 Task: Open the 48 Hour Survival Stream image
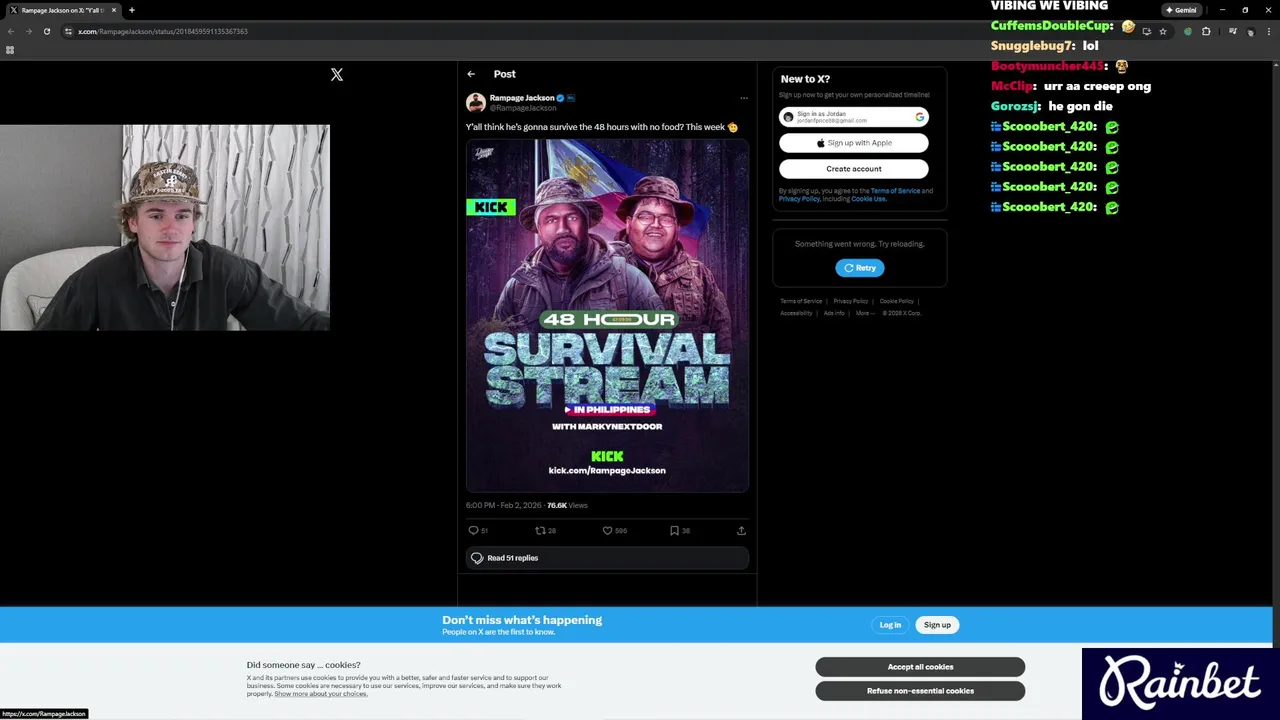coord(607,316)
